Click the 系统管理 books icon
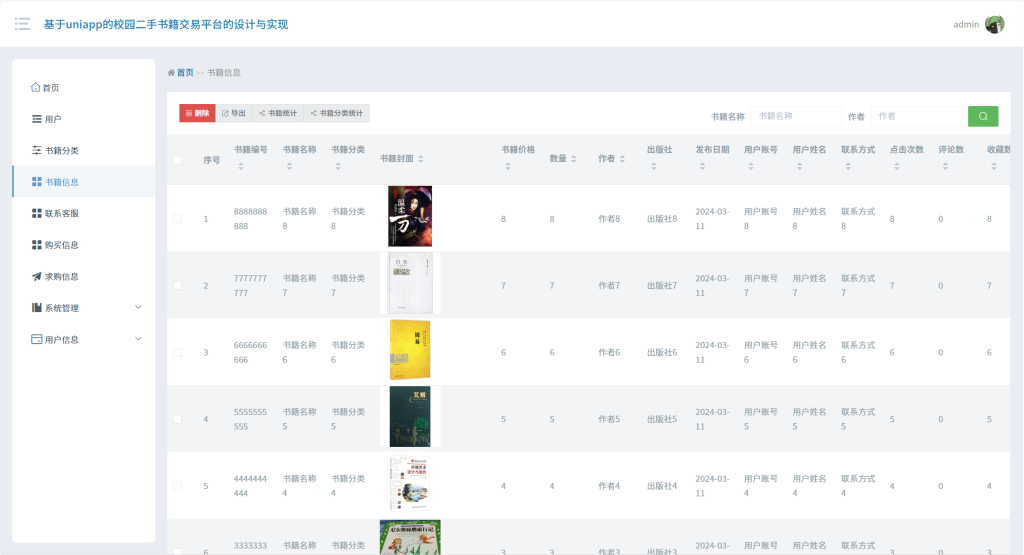 point(37,308)
